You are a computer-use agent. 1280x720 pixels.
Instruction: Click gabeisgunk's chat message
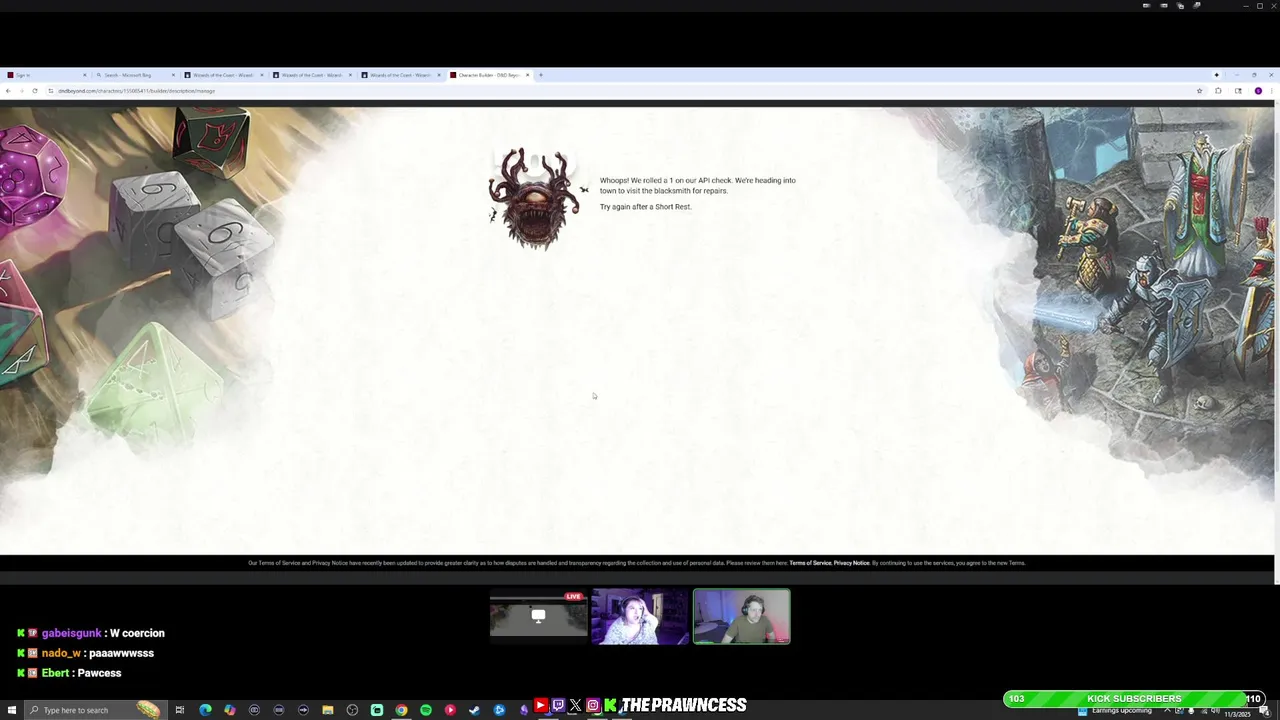click(x=91, y=633)
